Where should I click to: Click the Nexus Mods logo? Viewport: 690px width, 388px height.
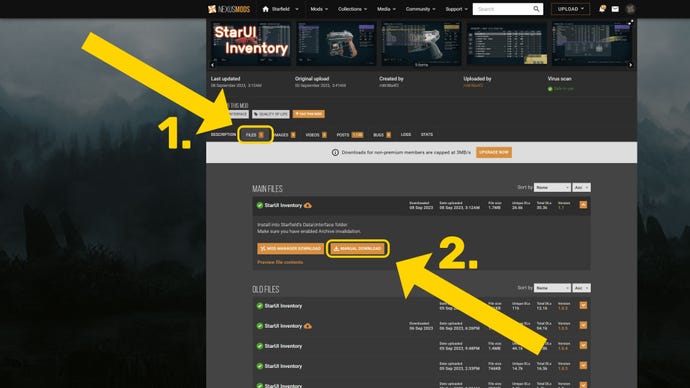[x=229, y=9]
